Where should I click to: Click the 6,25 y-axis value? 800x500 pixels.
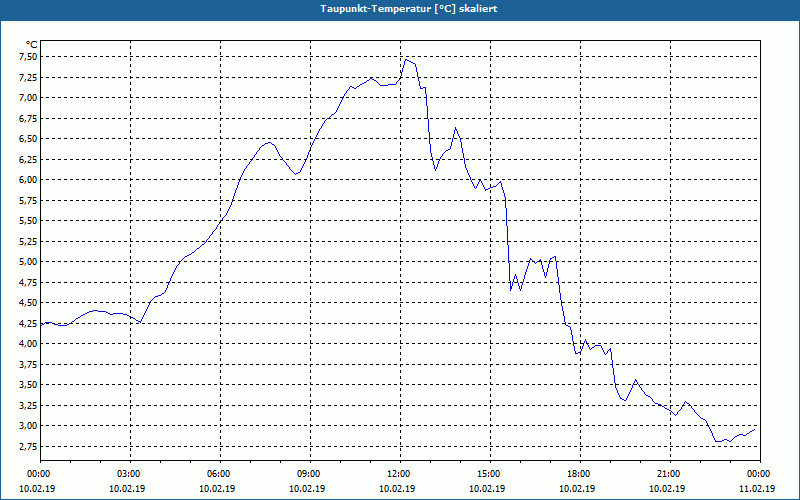point(28,159)
